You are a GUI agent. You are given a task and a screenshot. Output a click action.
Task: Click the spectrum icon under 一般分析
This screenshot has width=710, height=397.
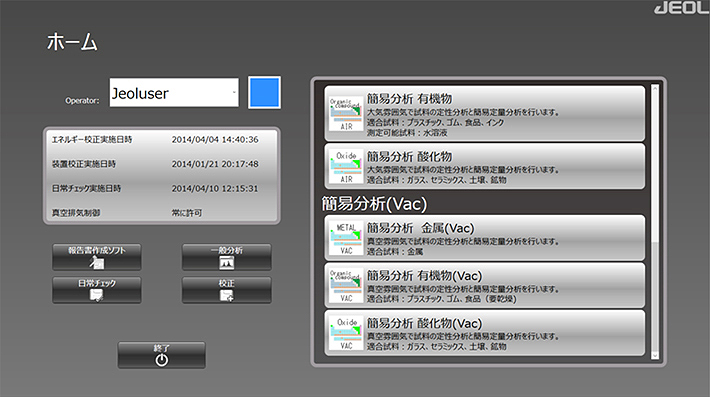226,262
